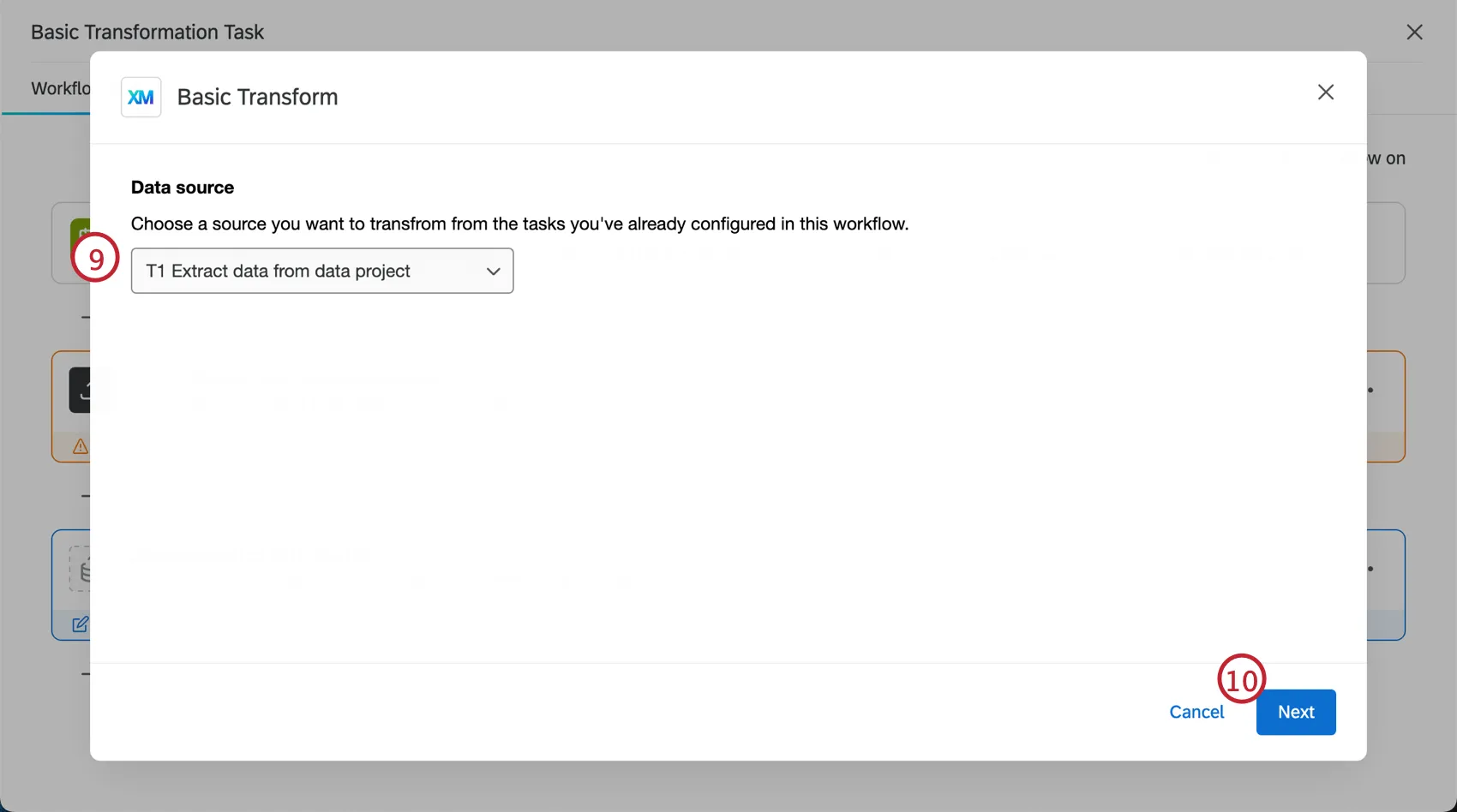Click Next to proceed

1295,712
